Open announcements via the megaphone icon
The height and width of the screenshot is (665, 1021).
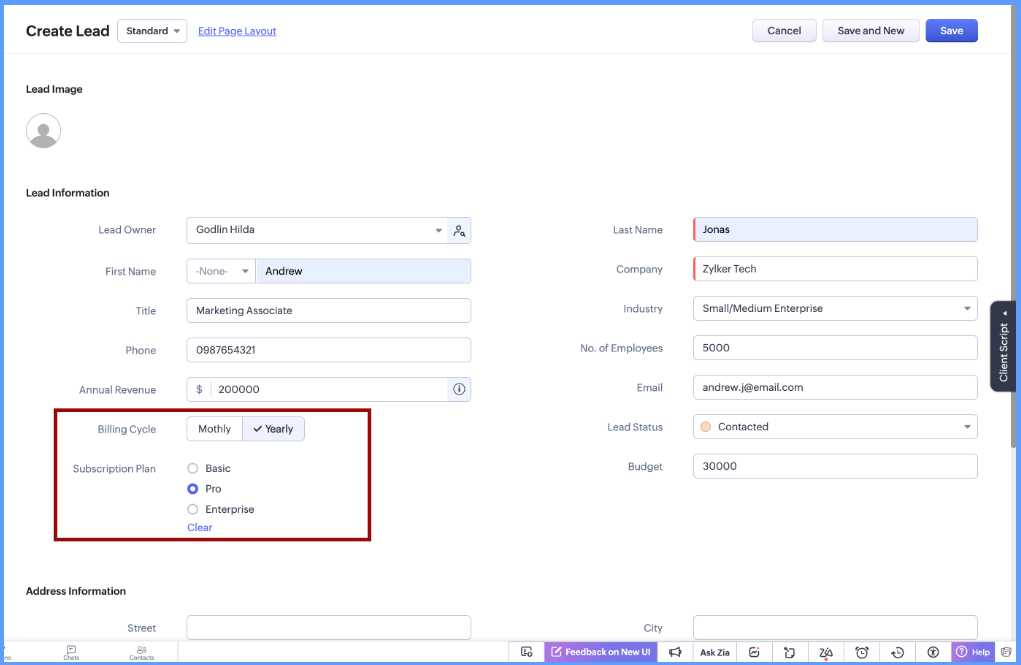pyautogui.click(x=676, y=651)
